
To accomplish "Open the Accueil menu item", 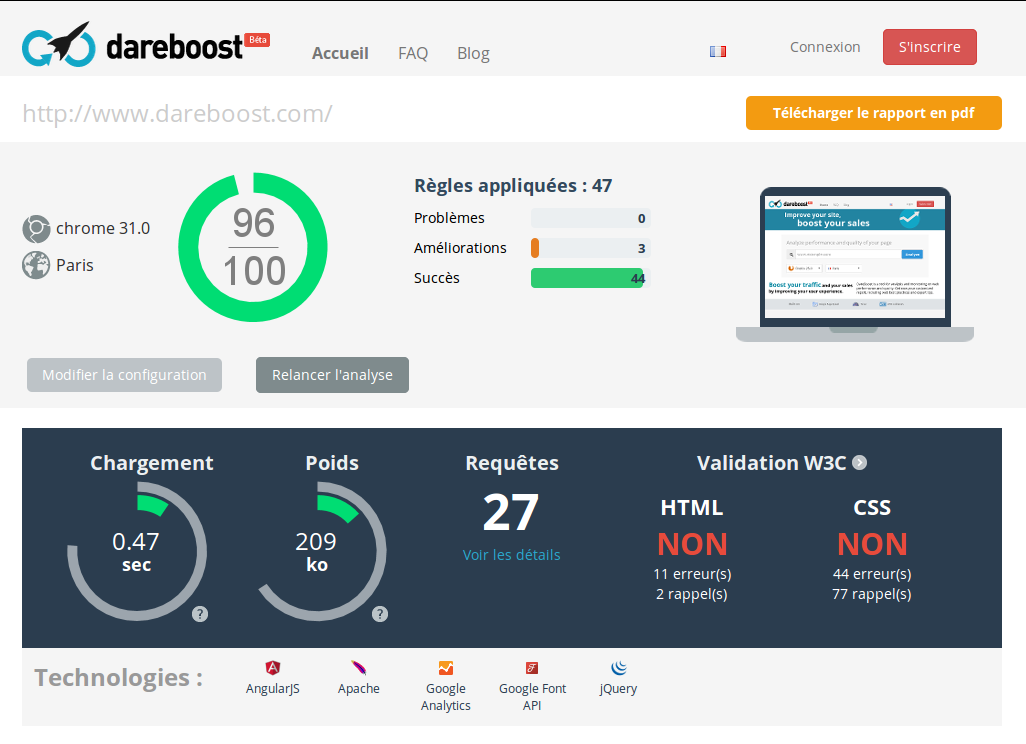I will click(x=340, y=53).
